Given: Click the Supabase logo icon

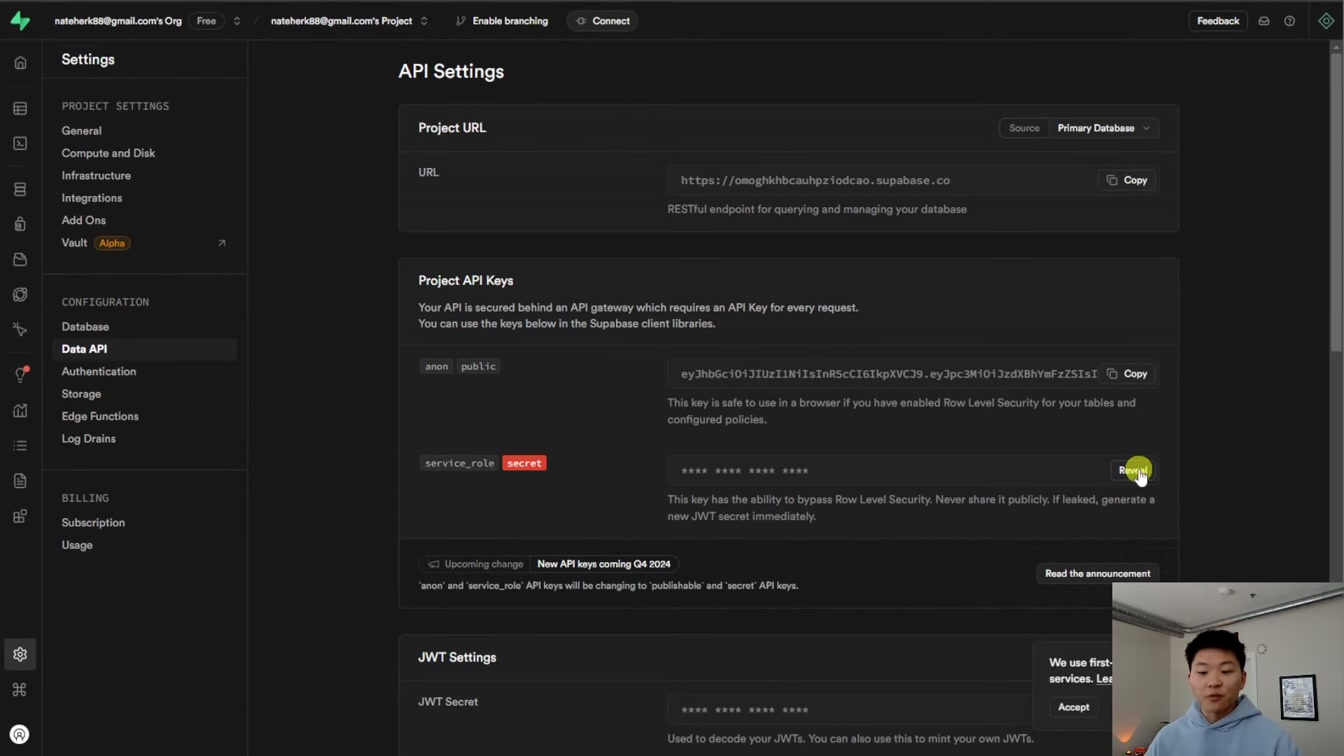Looking at the screenshot, I should 20,21.
